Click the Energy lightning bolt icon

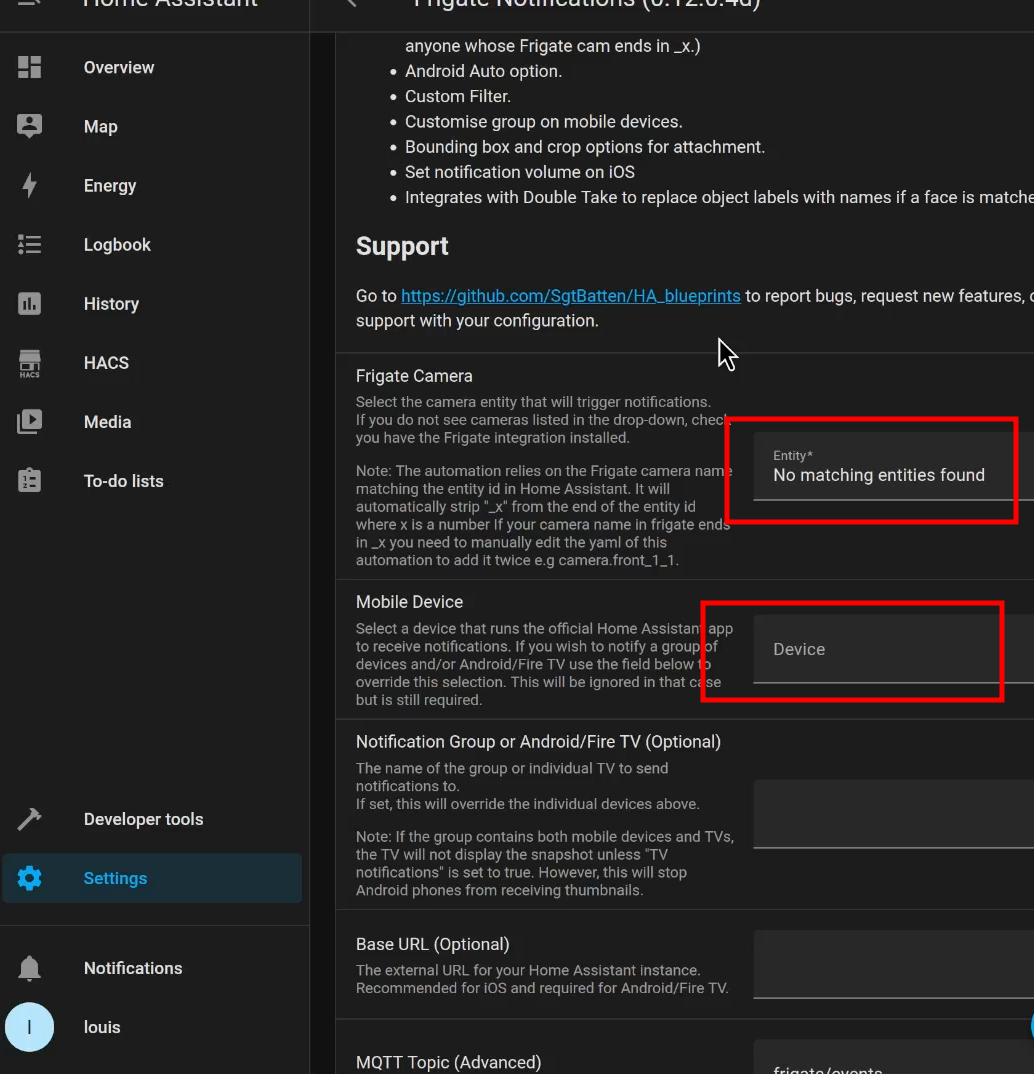pos(29,185)
